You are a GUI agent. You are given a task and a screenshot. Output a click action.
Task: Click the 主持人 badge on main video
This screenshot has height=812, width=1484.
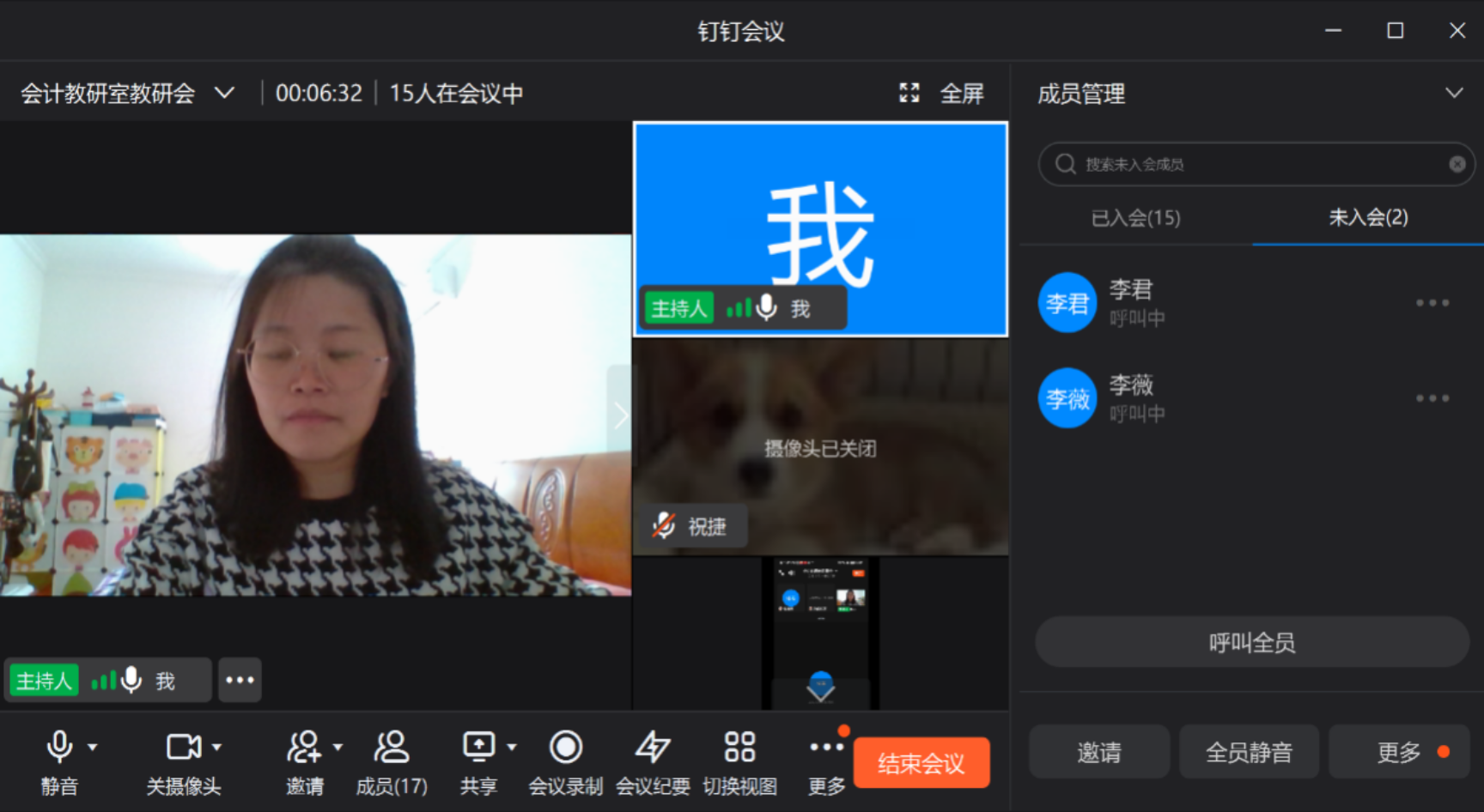point(44,681)
